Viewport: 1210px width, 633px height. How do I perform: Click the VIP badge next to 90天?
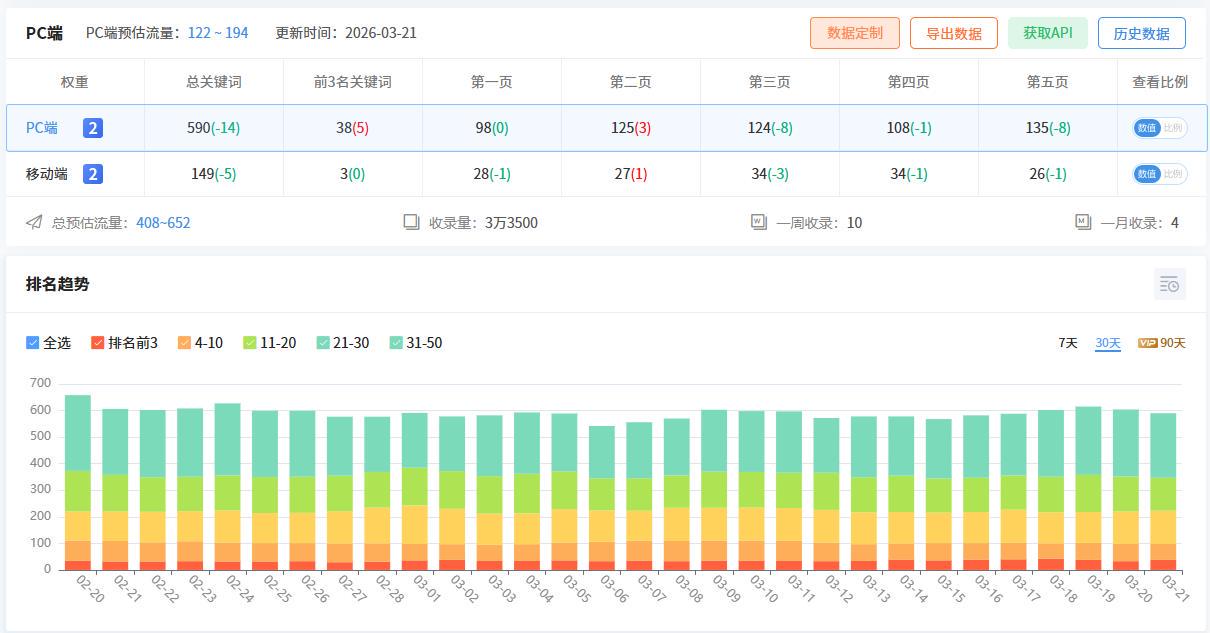pyautogui.click(x=1147, y=343)
